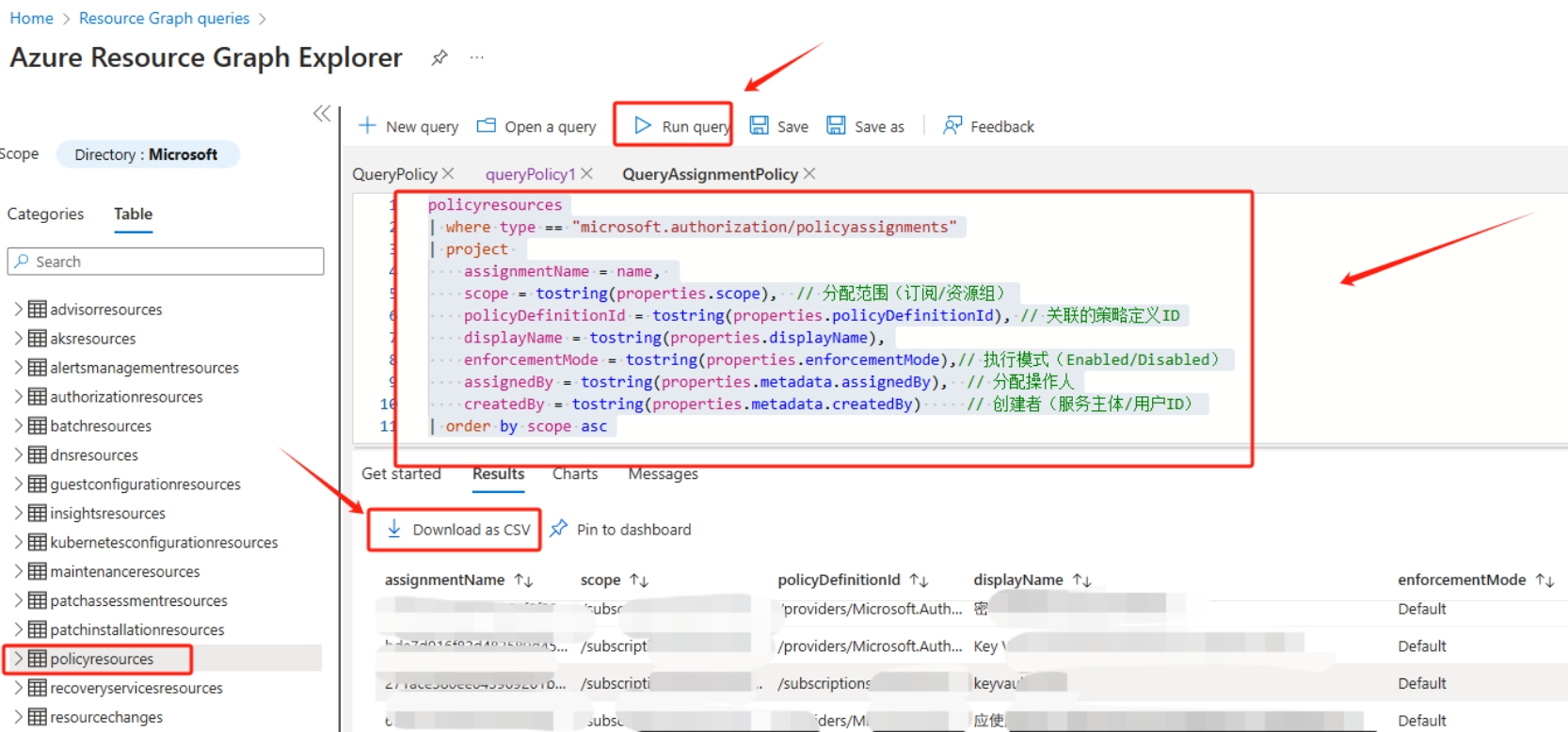The width and height of the screenshot is (1568, 732).
Task: Open the Categories view
Action: [45, 215]
